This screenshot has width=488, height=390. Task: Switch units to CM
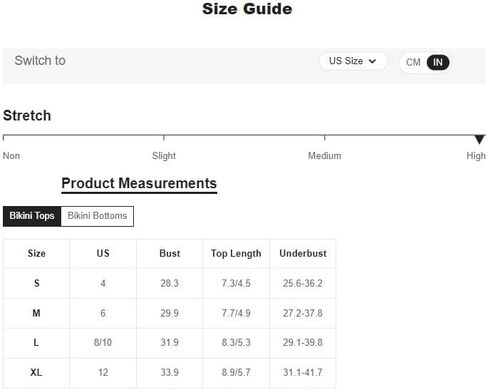pyautogui.click(x=413, y=62)
